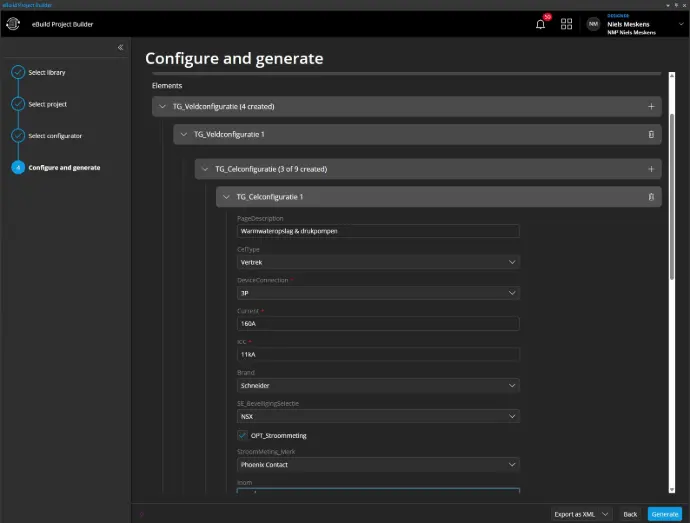Go to the Select project step

point(48,104)
